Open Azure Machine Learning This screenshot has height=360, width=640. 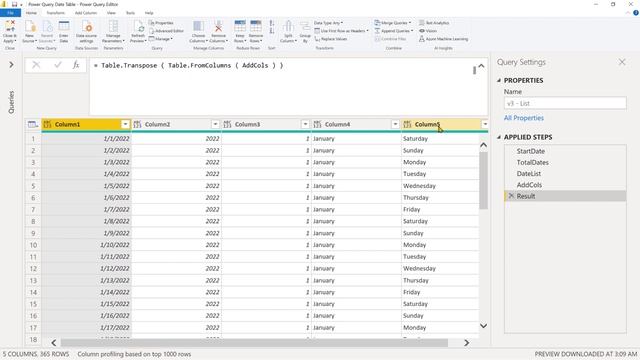tap(443, 39)
